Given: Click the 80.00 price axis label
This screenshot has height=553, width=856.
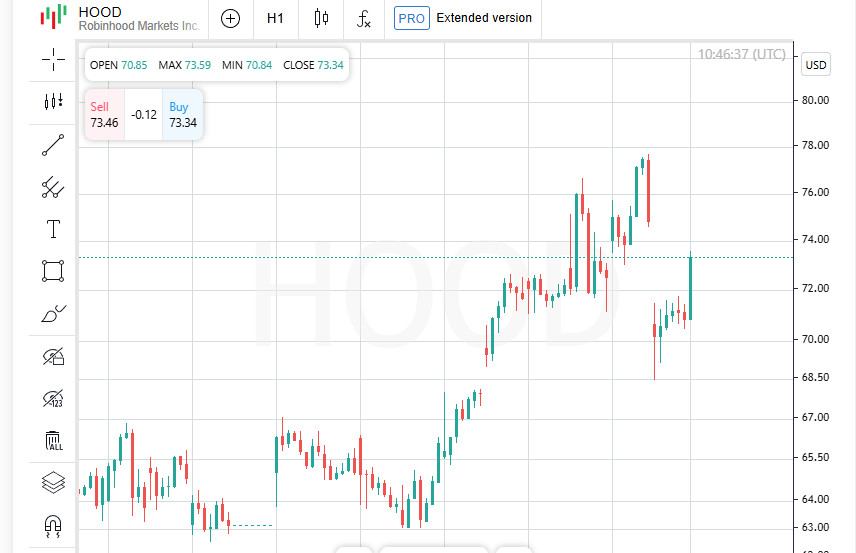Looking at the screenshot, I should tap(815, 100).
